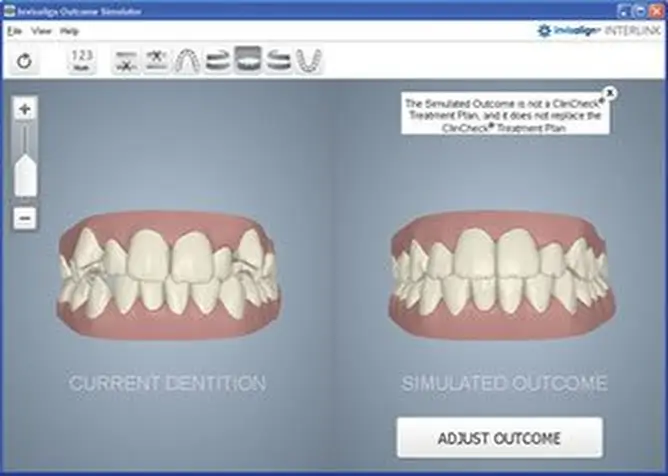Open the View menu
This screenshot has width=668, height=476.
pyautogui.click(x=41, y=31)
